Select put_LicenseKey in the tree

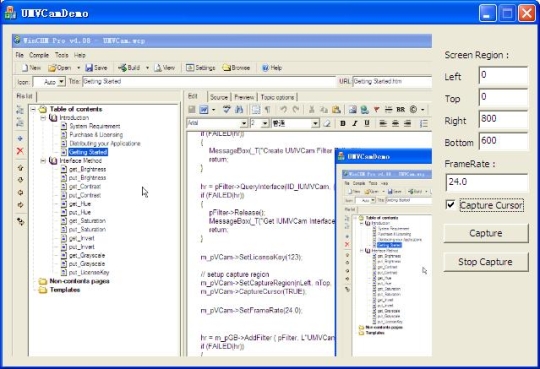tap(89, 273)
